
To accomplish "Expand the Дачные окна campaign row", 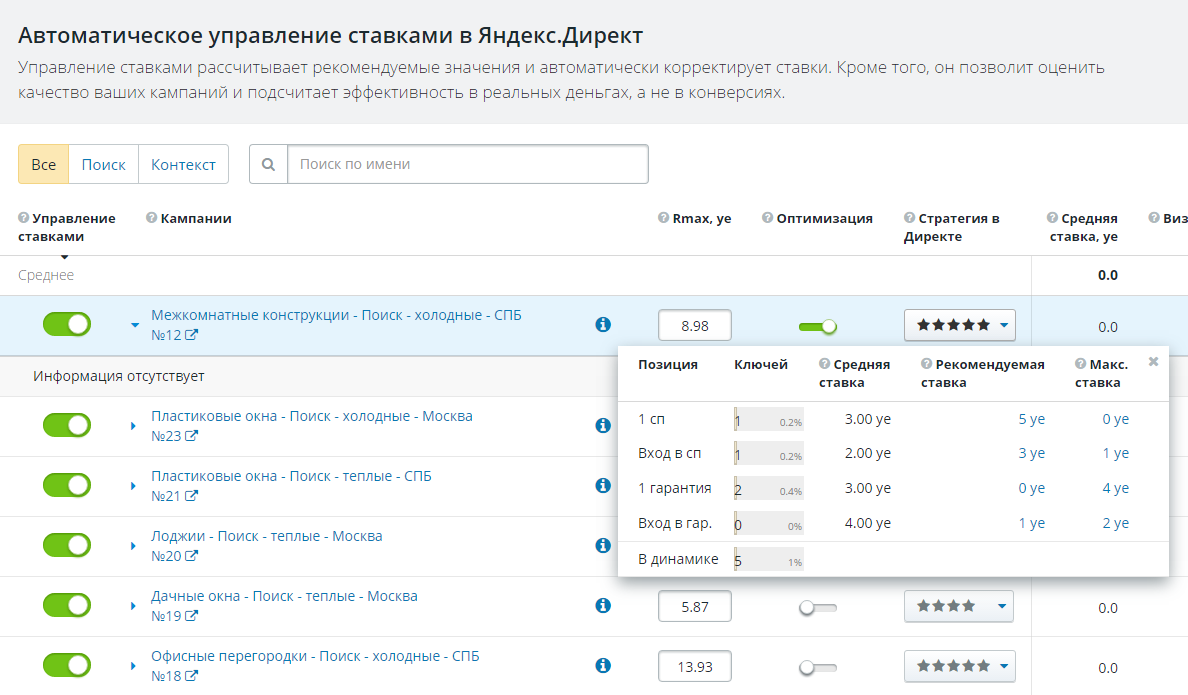I will coord(133,606).
